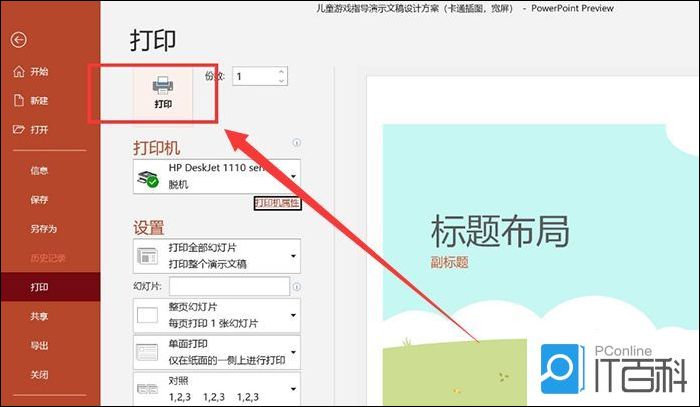Click the 打印全部幻灯片 slides icon

click(147, 256)
